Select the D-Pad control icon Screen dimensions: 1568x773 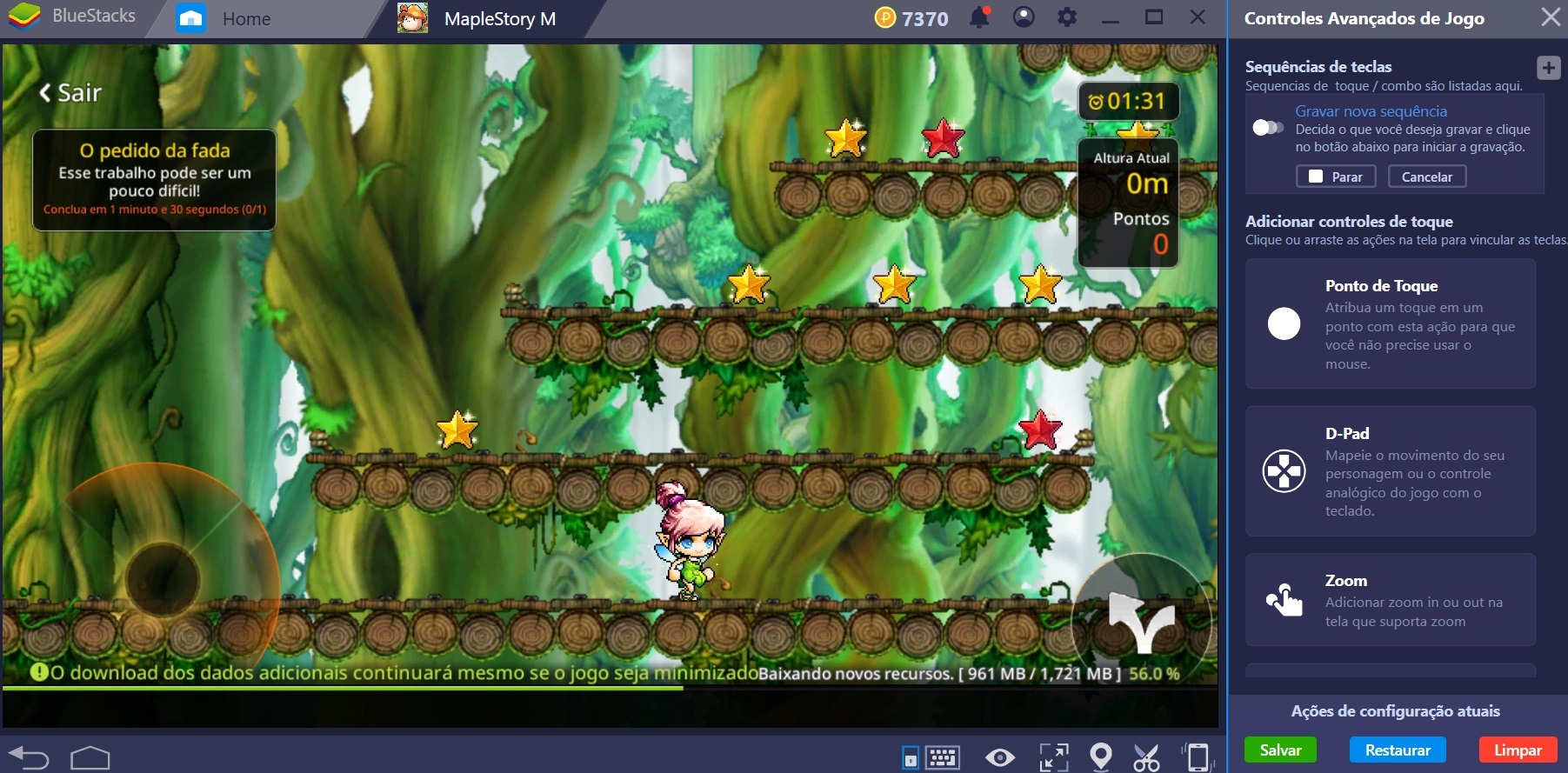(1284, 471)
